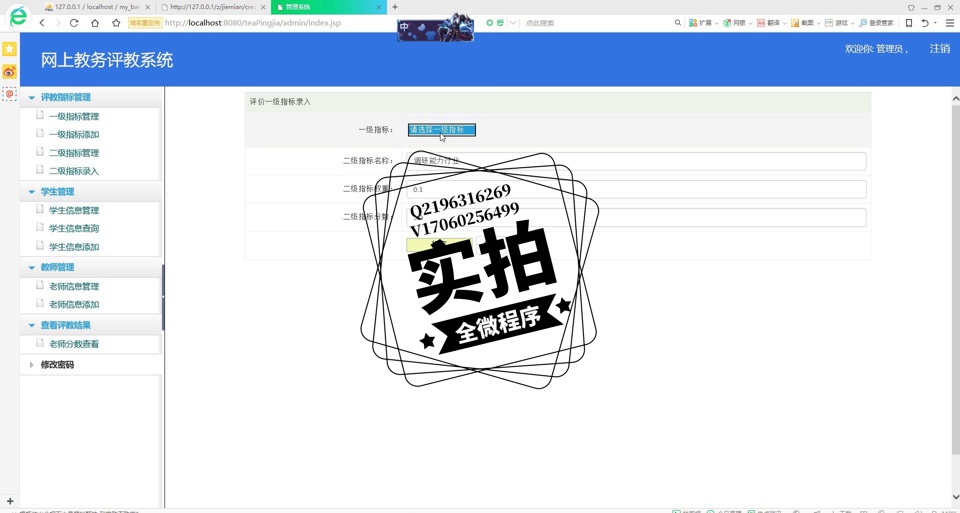The image size is (960, 513).
Task: Switch to the 127.0.0.1 / localhost tab
Action: [96, 7]
